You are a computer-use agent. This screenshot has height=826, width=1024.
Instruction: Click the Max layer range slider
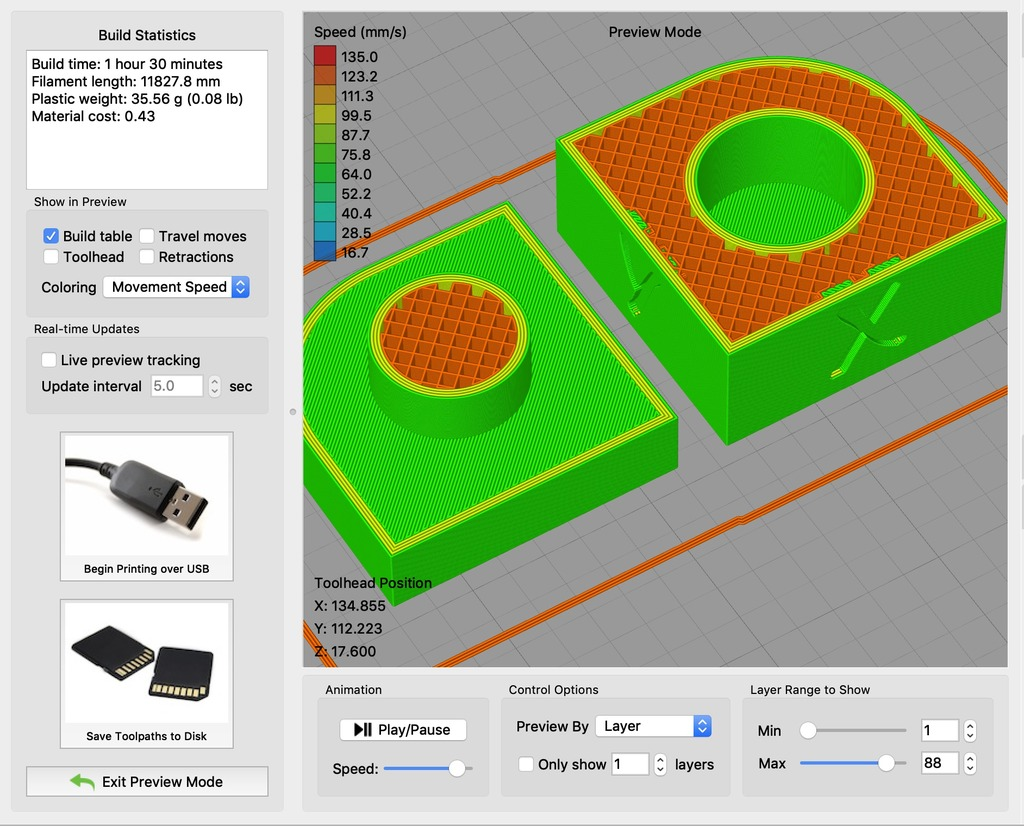[x=853, y=763]
